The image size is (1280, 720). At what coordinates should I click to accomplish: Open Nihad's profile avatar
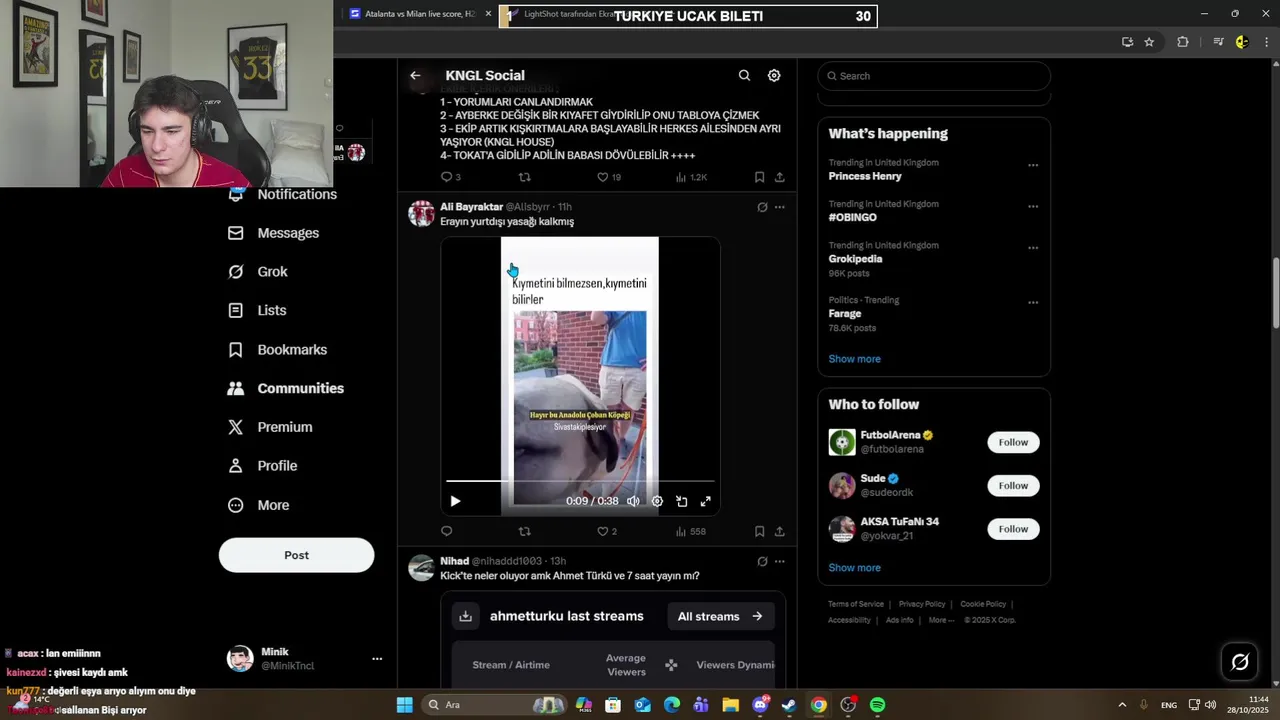[422, 567]
